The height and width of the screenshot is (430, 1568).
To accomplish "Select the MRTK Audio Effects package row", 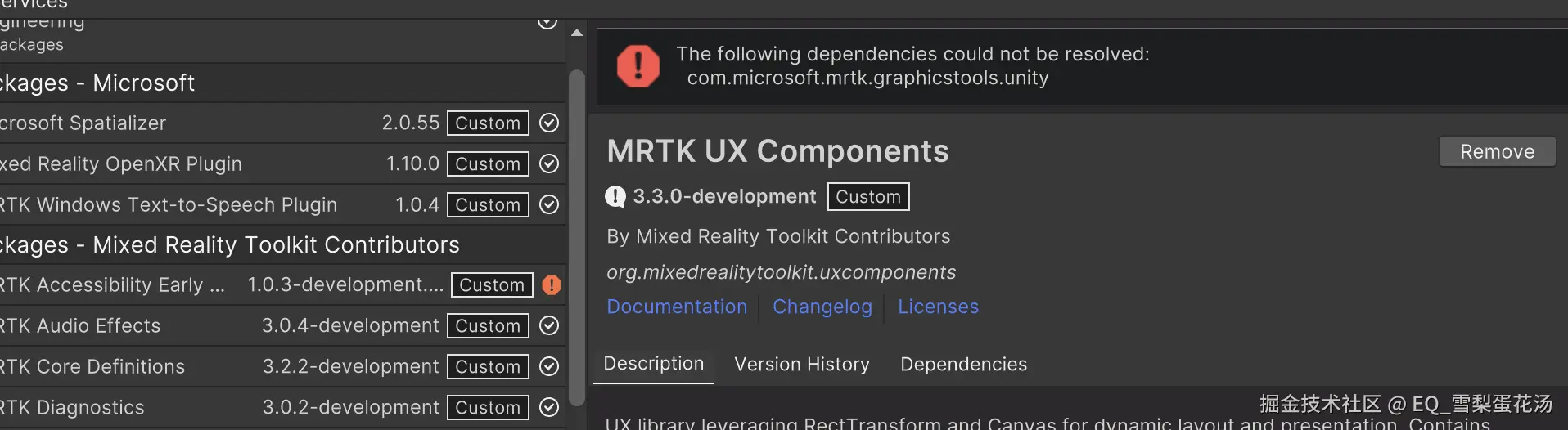I will (x=282, y=325).
